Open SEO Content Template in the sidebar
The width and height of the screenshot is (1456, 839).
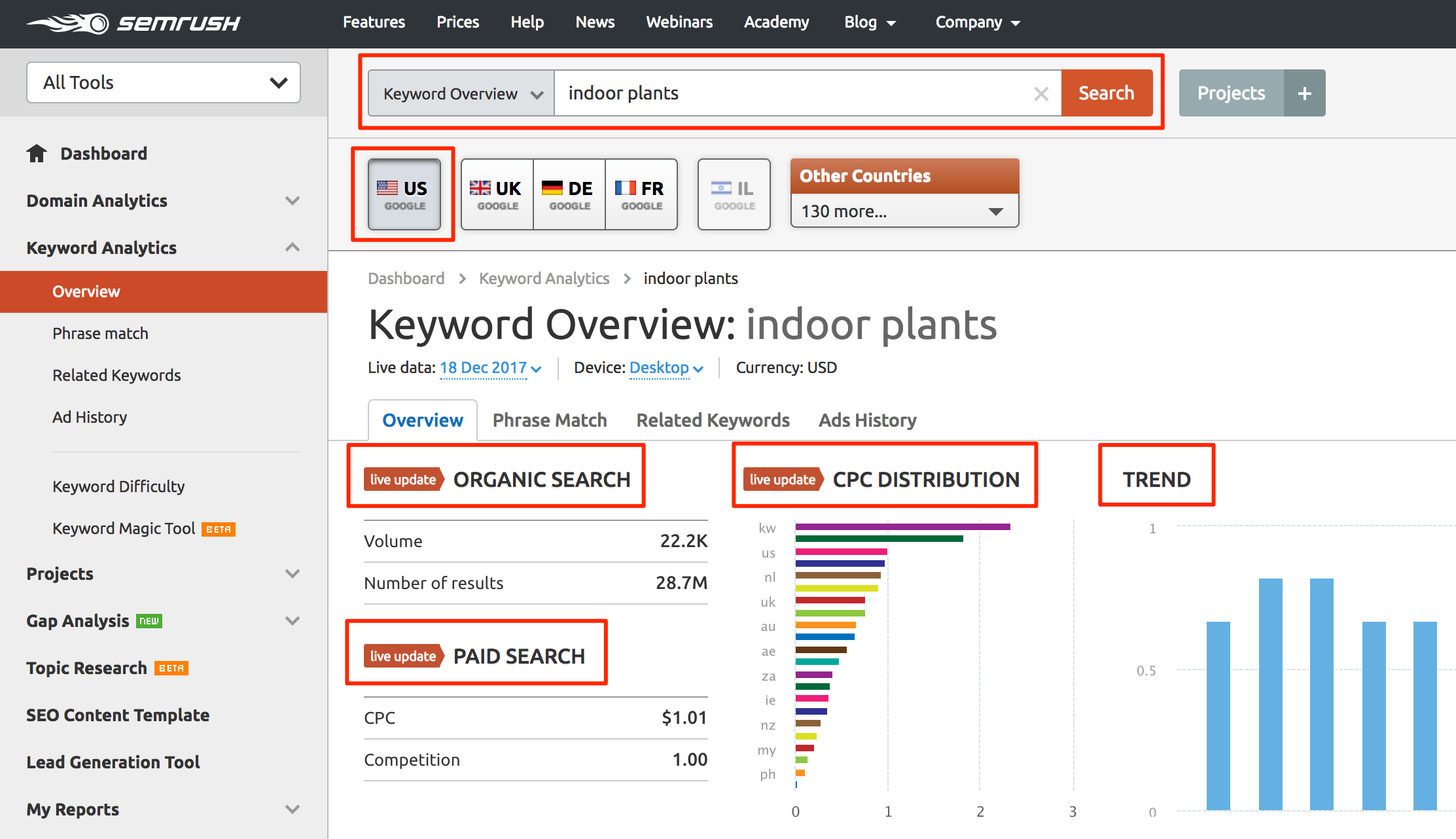[118, 715]
